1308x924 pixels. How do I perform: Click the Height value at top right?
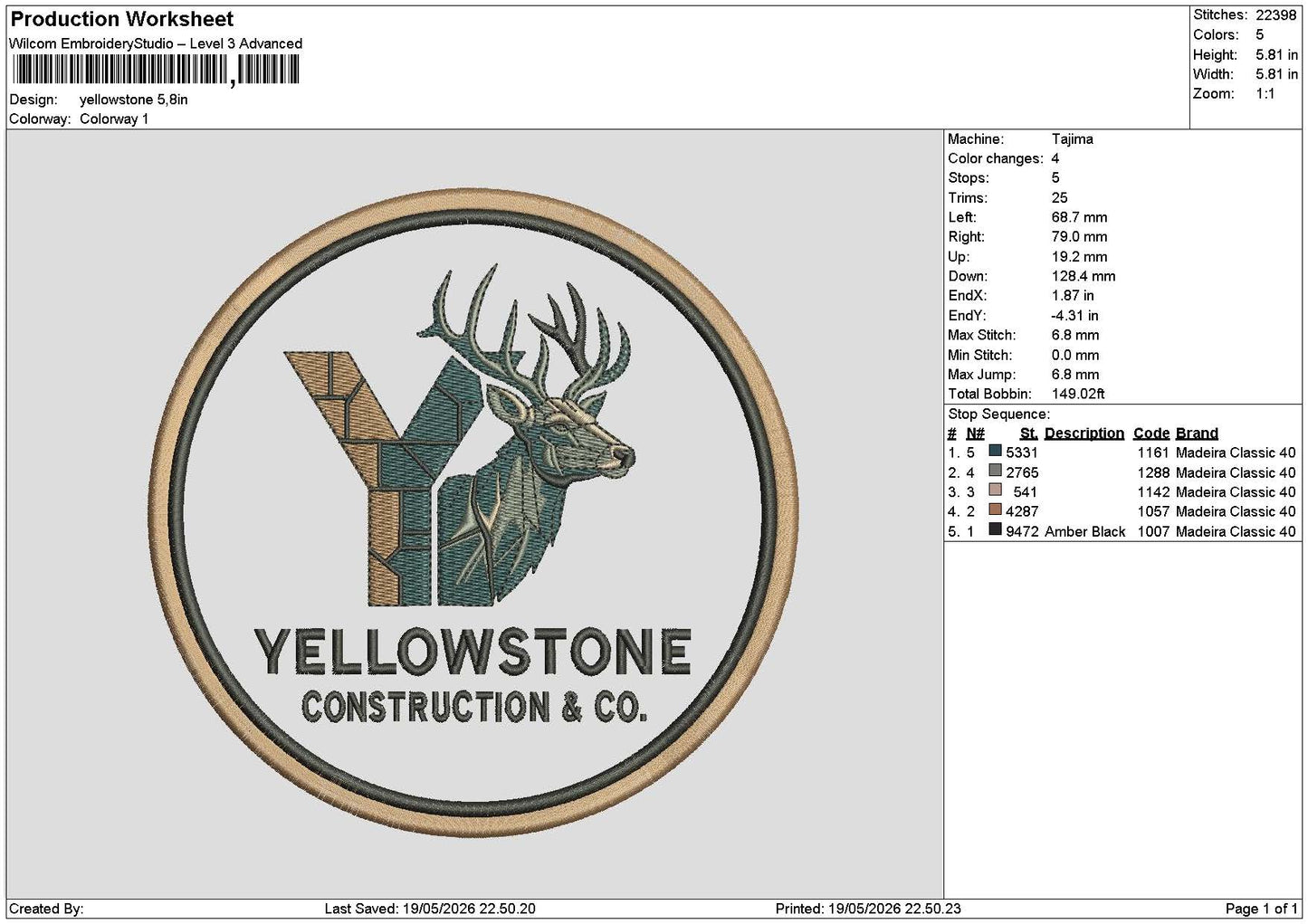coord(1276,54)
